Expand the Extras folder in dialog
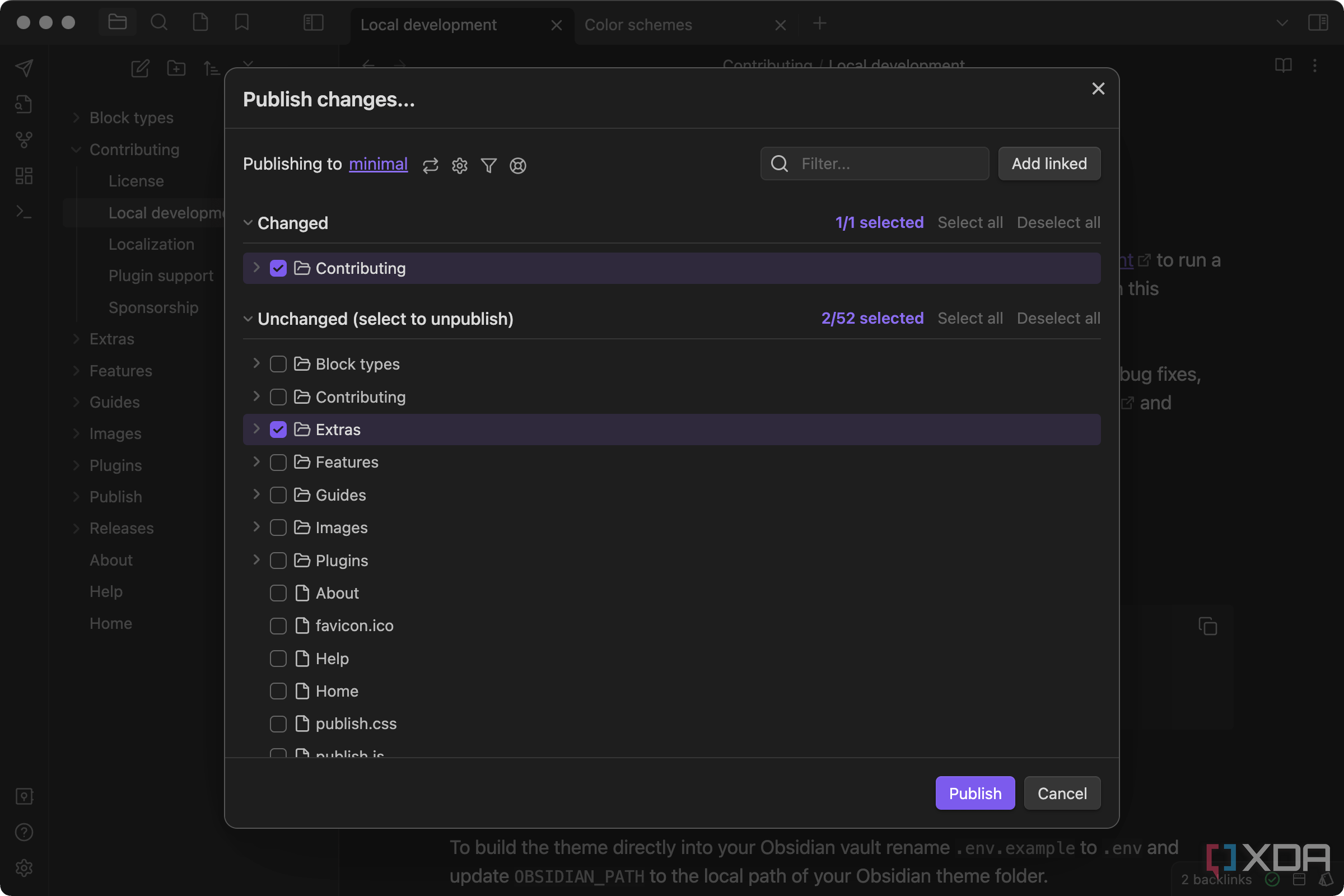This screenshot has height=896, width=1344. 256,428
